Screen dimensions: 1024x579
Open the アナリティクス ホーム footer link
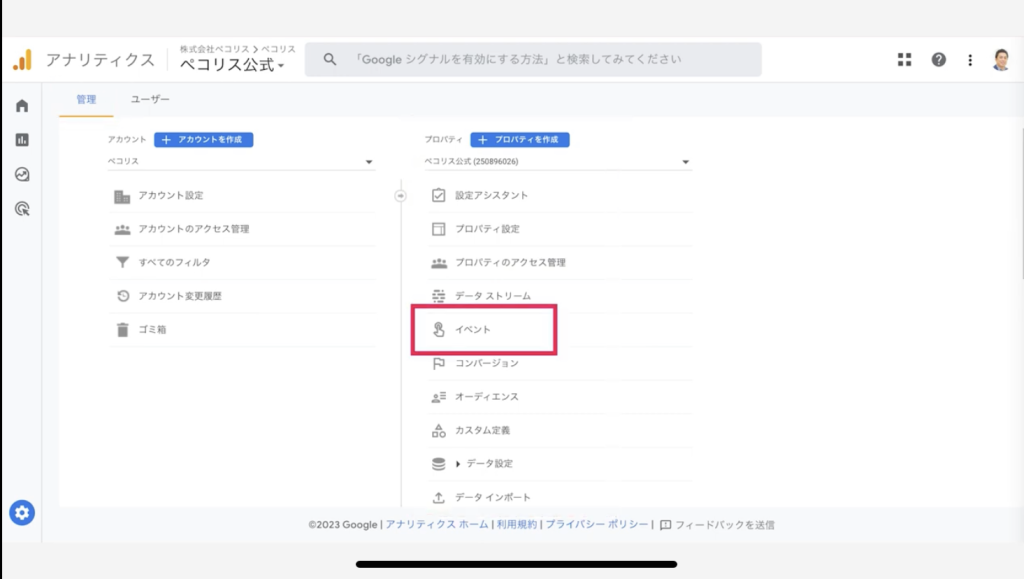(x=437, y=525)
